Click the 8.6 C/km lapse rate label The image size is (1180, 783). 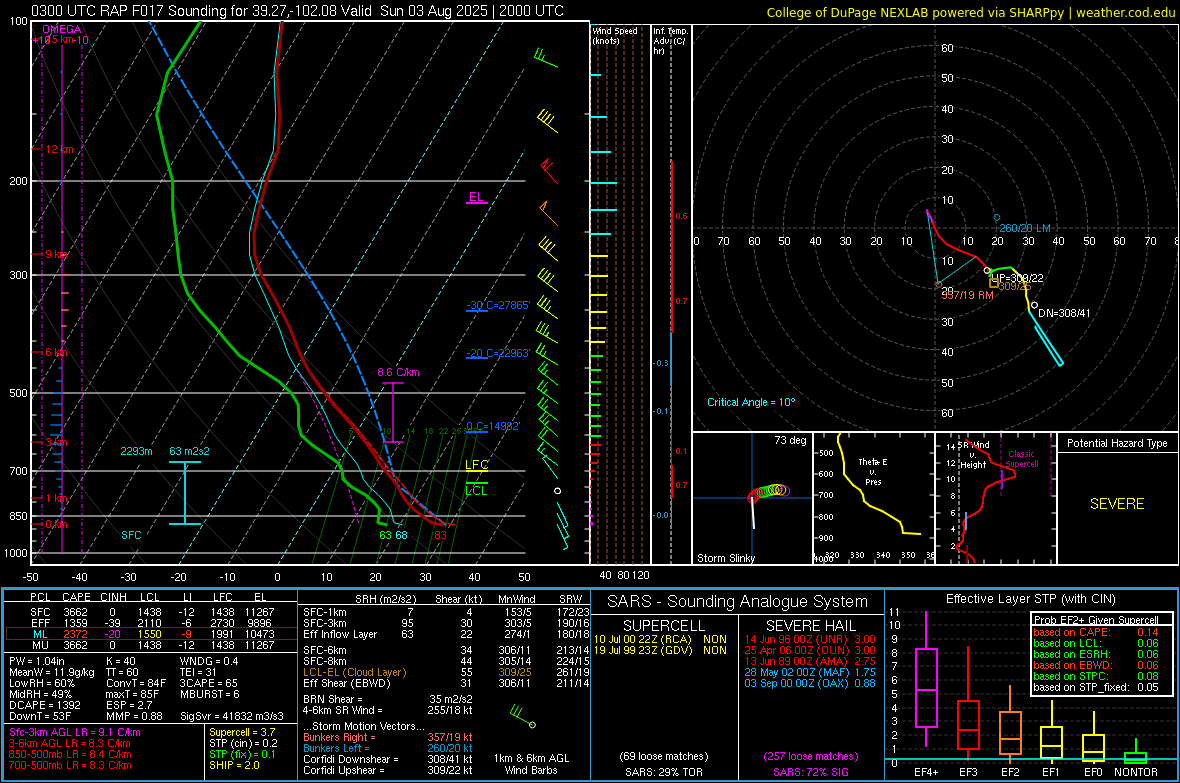point(398,373)
